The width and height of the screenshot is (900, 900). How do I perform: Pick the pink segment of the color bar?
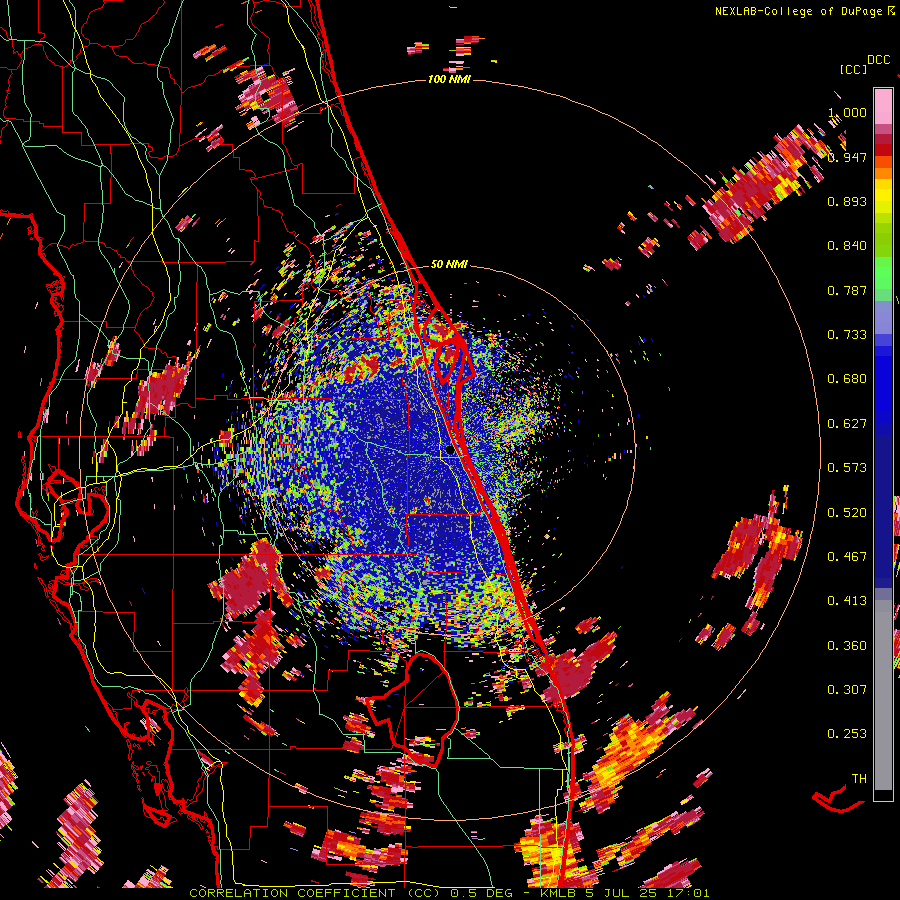(883, 106)
